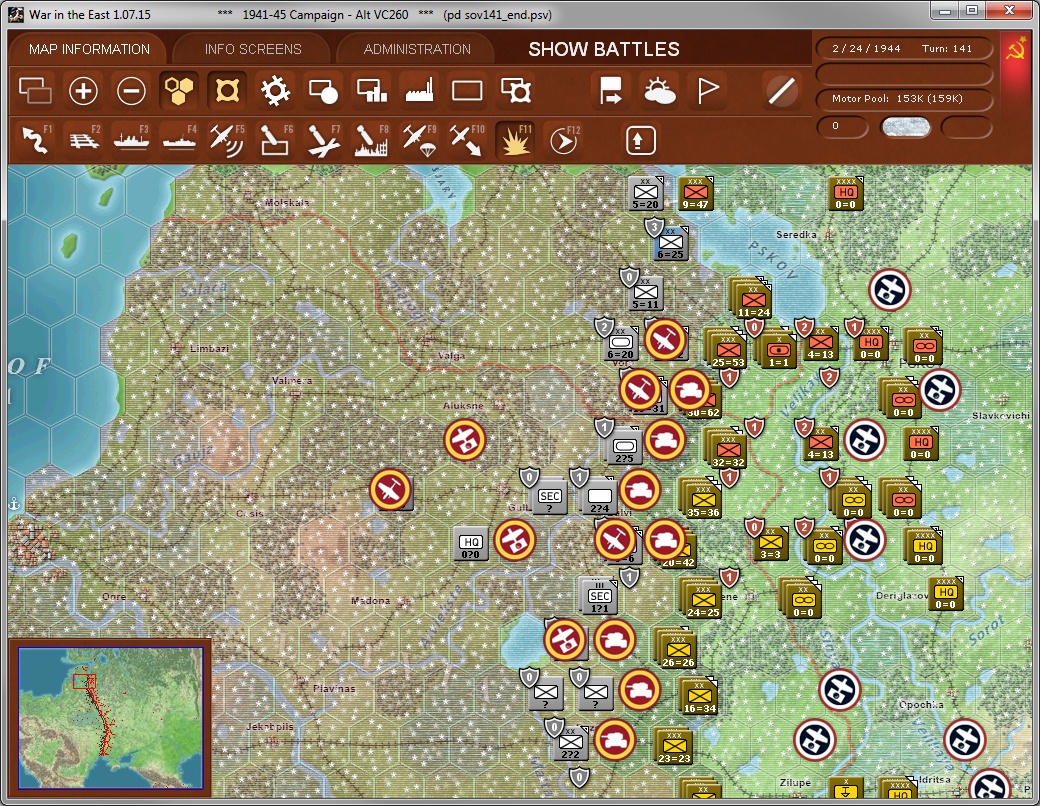1040x806 pixels.
Task: Click the Soviet hammer and sickle flag
Action: click(1016, 50)
